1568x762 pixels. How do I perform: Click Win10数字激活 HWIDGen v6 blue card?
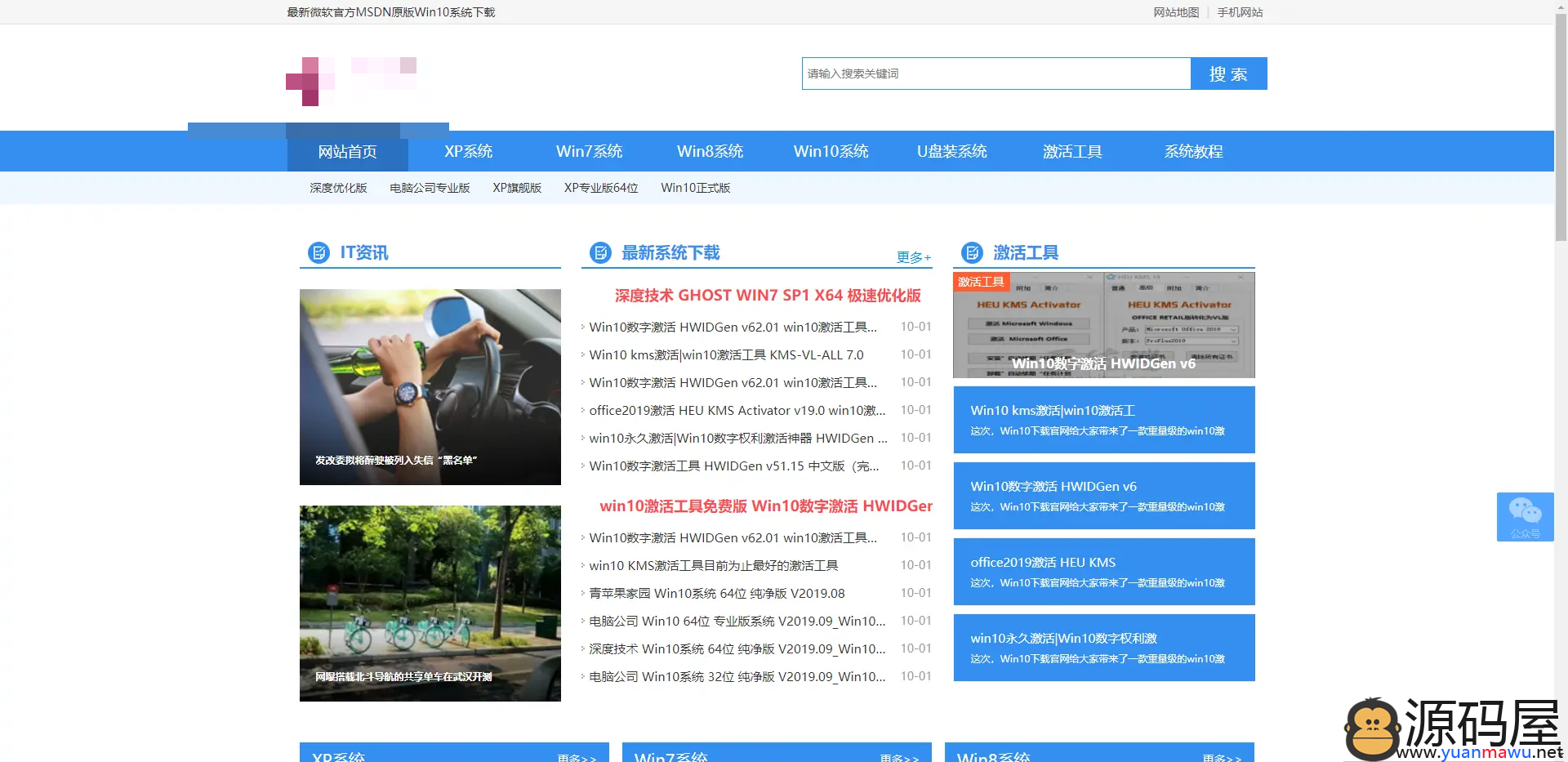tap(1104, 496)
